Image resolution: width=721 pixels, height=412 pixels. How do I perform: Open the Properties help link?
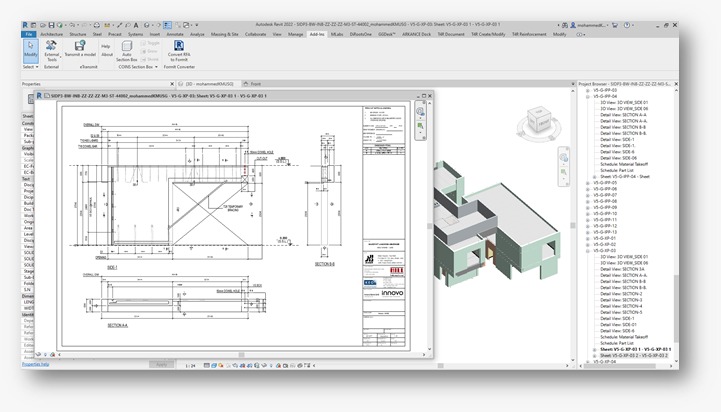click(x=35, y=364)
